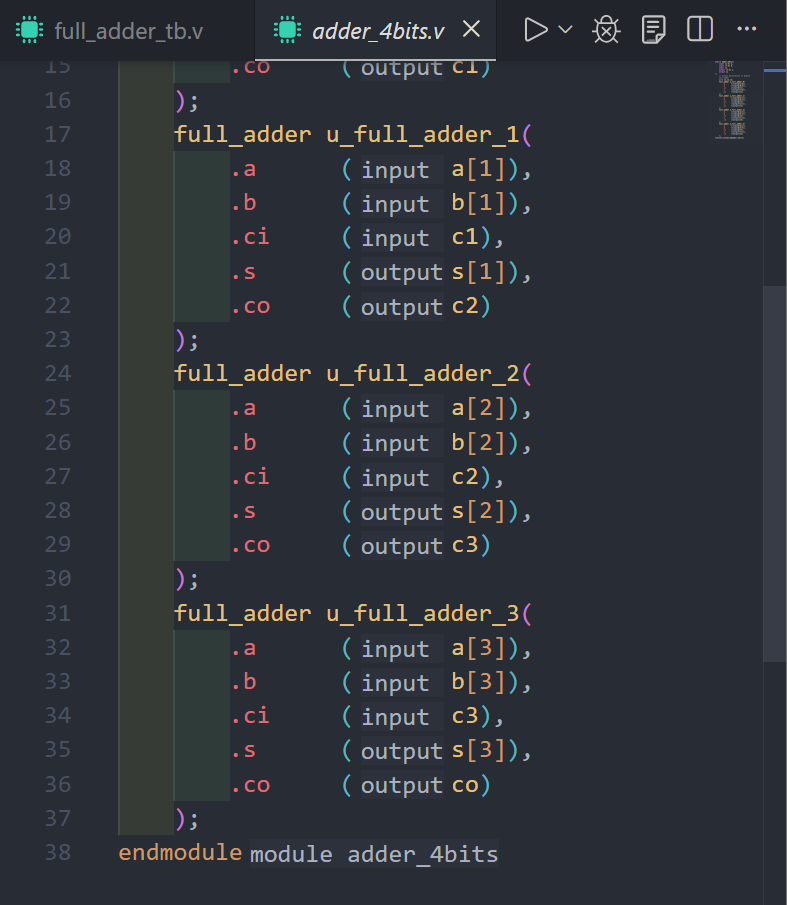Split the editor with the layout icon
Image resolution: width=787 pixels, height=905 pixels.
[x=700, y=30]
